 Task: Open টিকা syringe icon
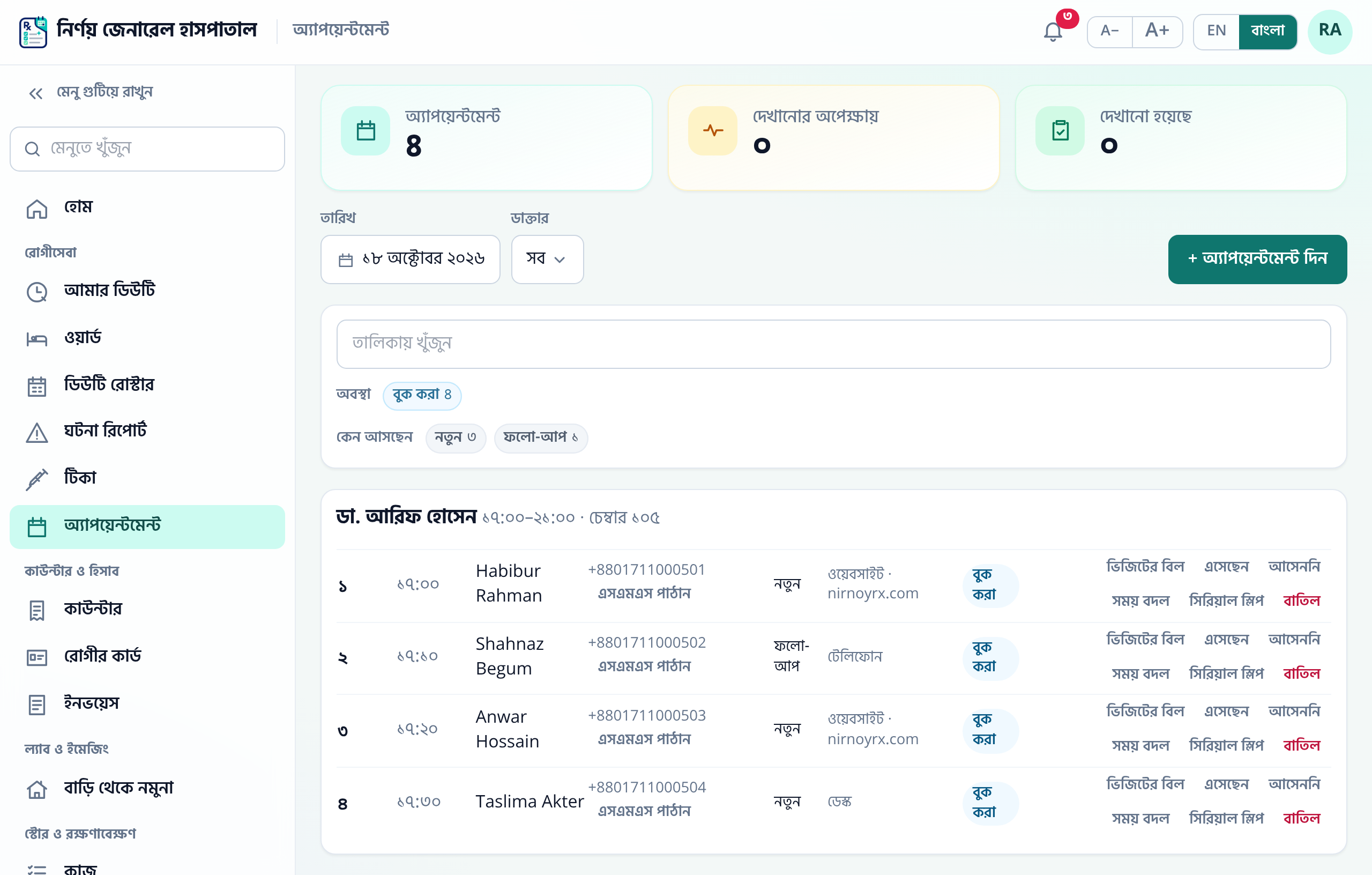click(x=36, y=479)
